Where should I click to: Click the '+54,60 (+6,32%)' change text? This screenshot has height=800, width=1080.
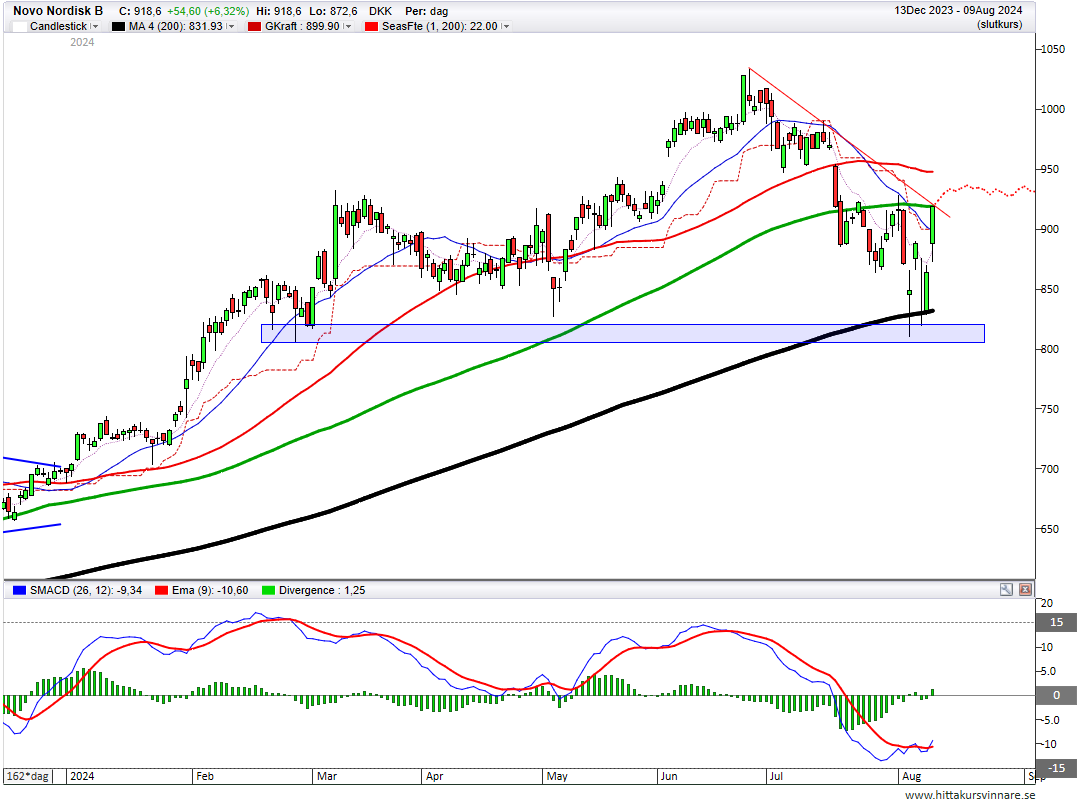208,11
